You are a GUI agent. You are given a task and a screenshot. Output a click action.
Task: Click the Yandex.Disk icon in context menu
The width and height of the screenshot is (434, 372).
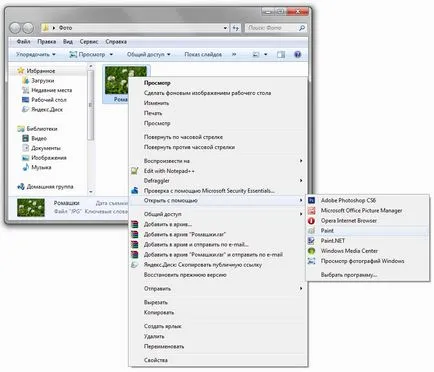pyautogui.click(x=134, y=265)
